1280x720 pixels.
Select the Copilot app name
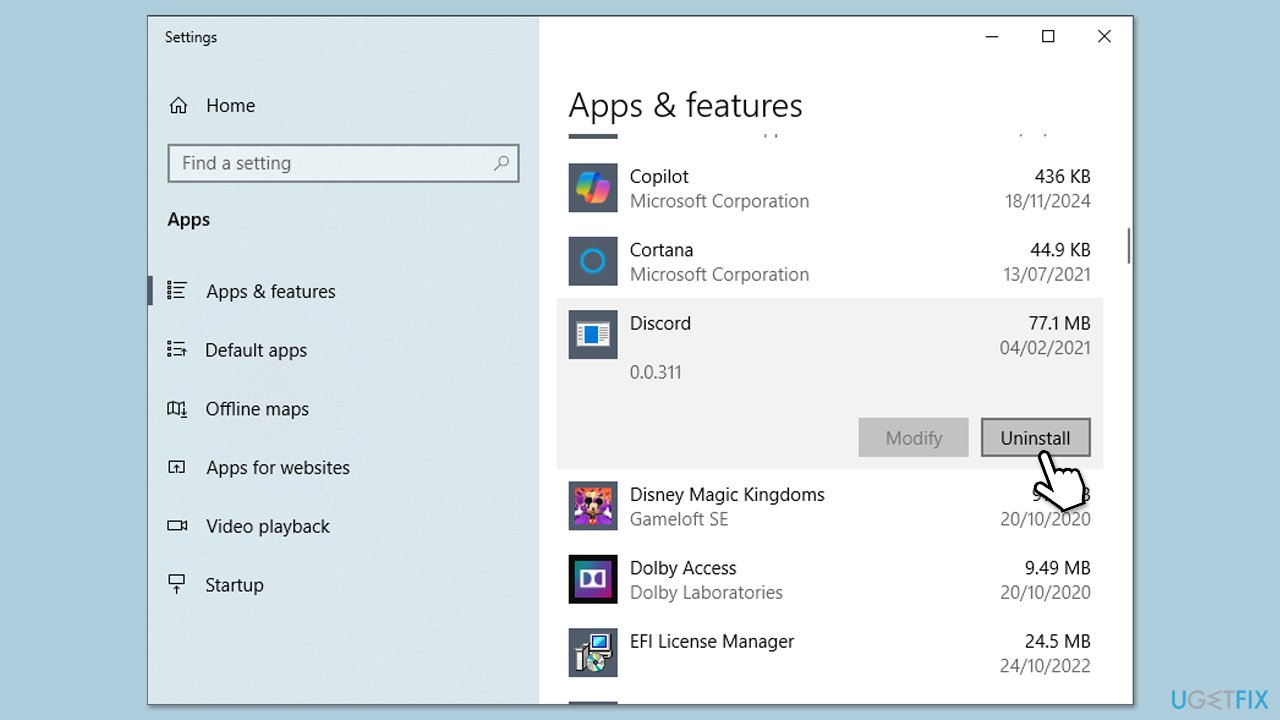[x=659, y=176]
